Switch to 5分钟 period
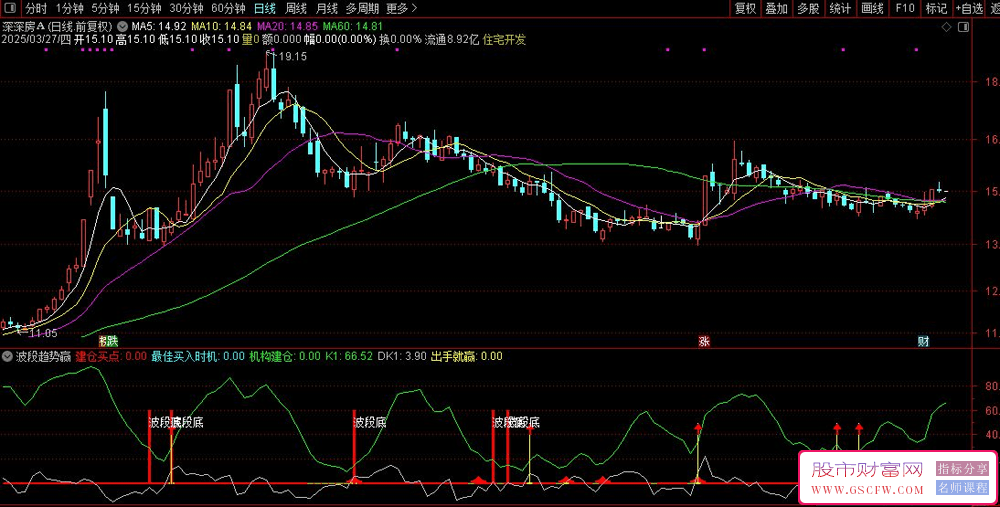The image size is (1000, 507). coord(105,8)
